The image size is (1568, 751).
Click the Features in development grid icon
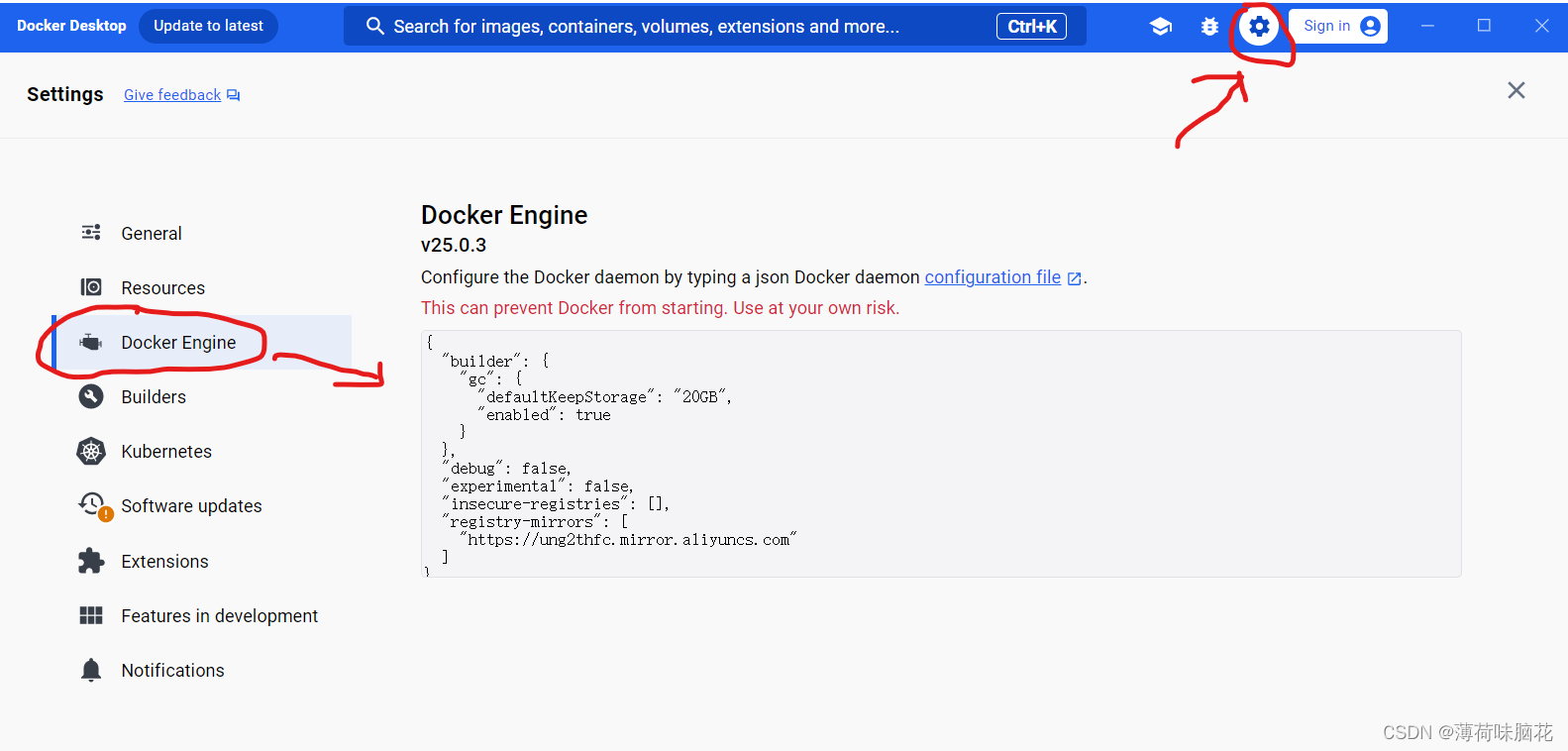(x=91, y=615)
